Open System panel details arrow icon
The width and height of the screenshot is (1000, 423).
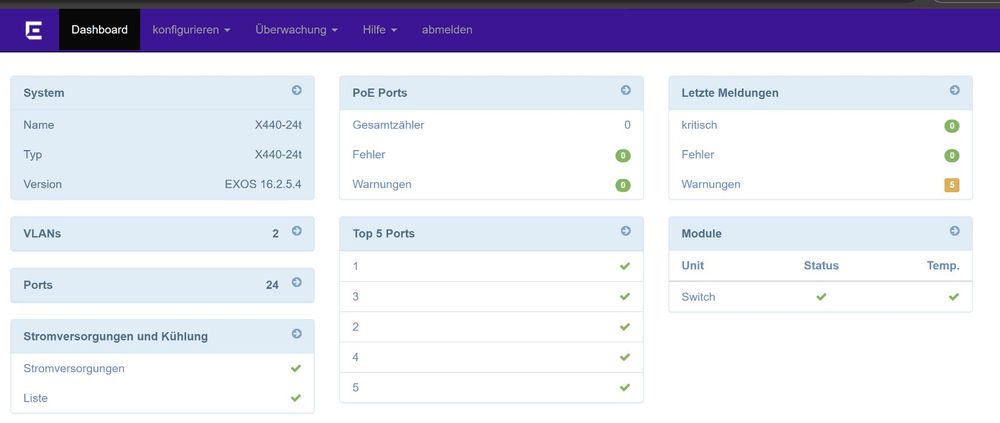pos(297,91)
